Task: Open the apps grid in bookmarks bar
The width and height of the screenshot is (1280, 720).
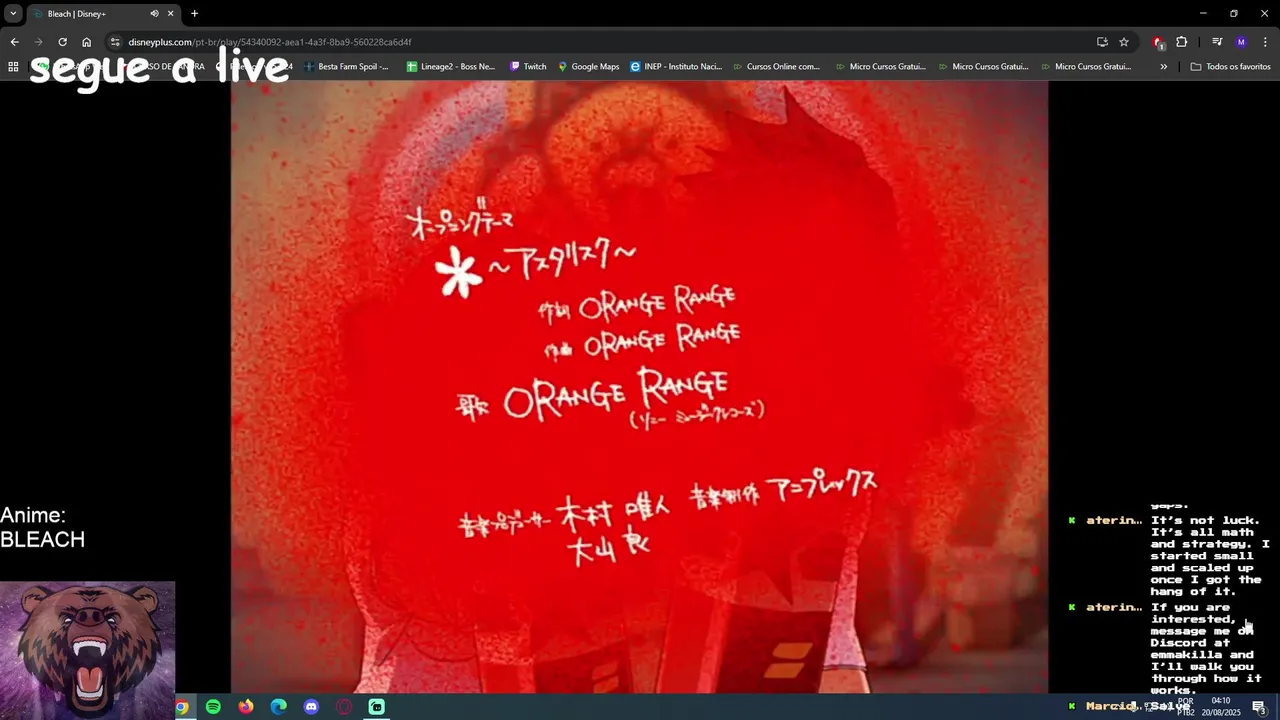Action: (13, 67)
